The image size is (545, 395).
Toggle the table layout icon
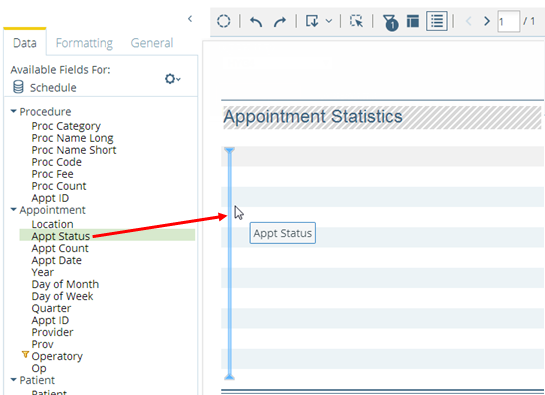413,21
